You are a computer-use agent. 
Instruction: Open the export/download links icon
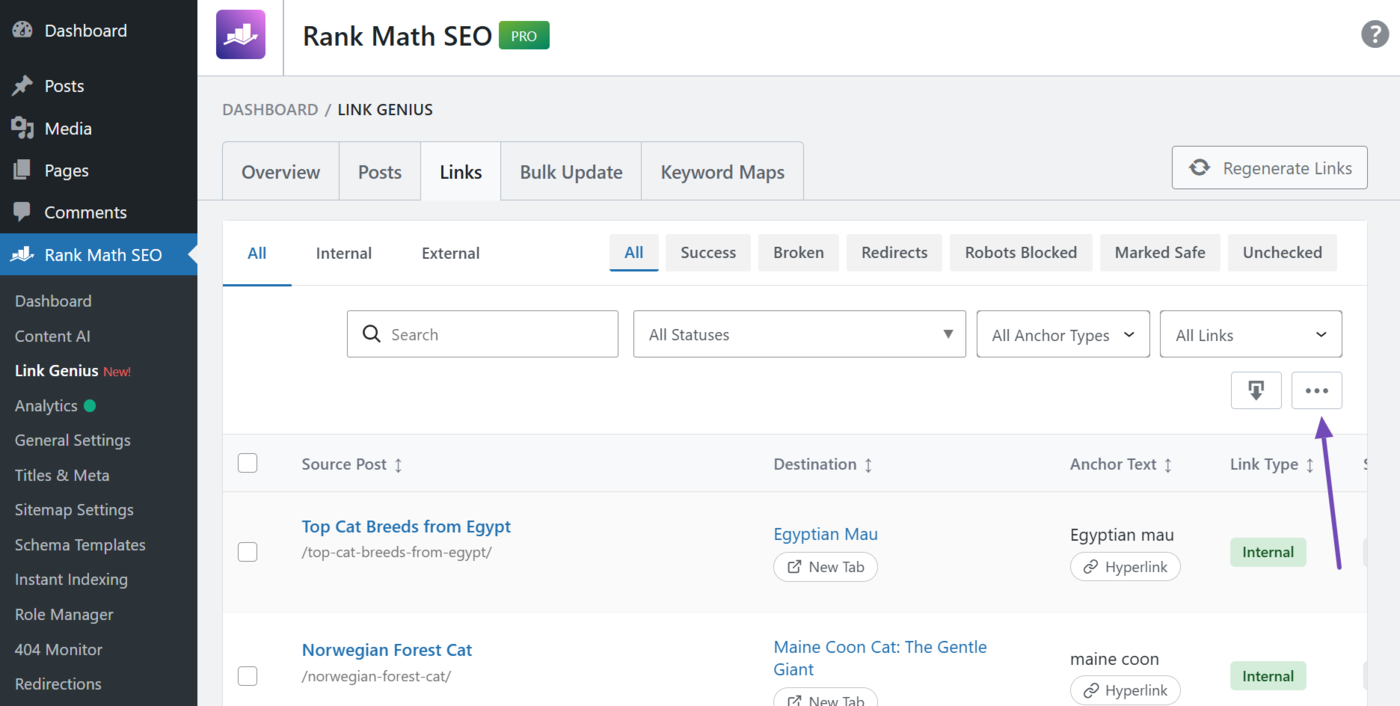(x=1256, y=390)
